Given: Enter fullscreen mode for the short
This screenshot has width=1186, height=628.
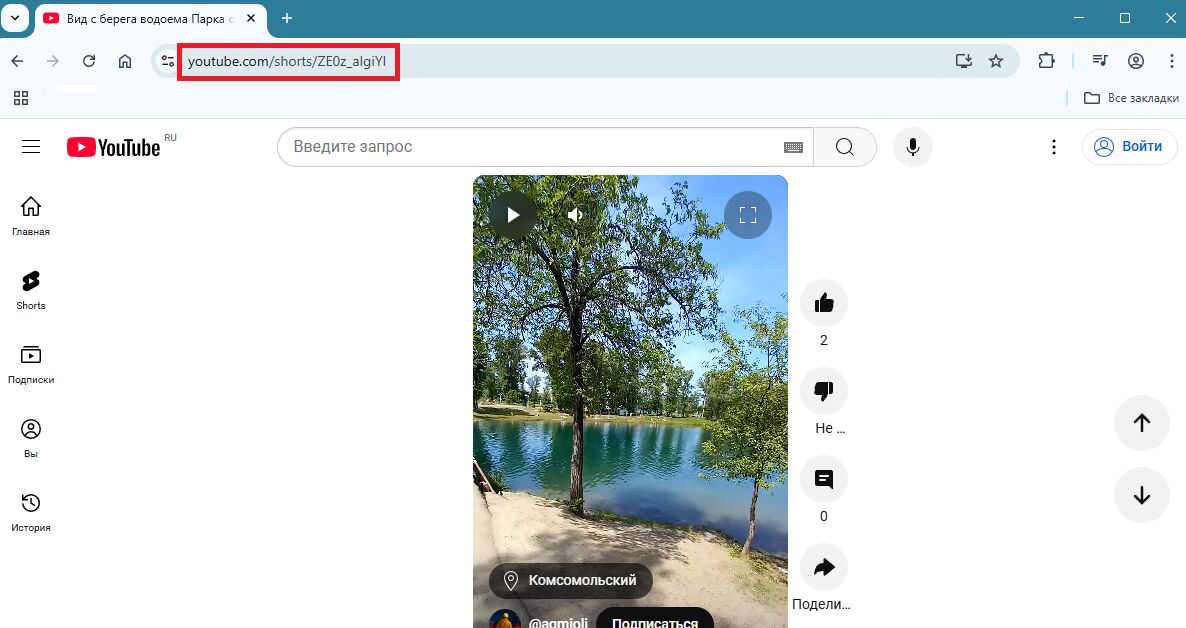Looking at the screenshot, I should click(748, 215).
